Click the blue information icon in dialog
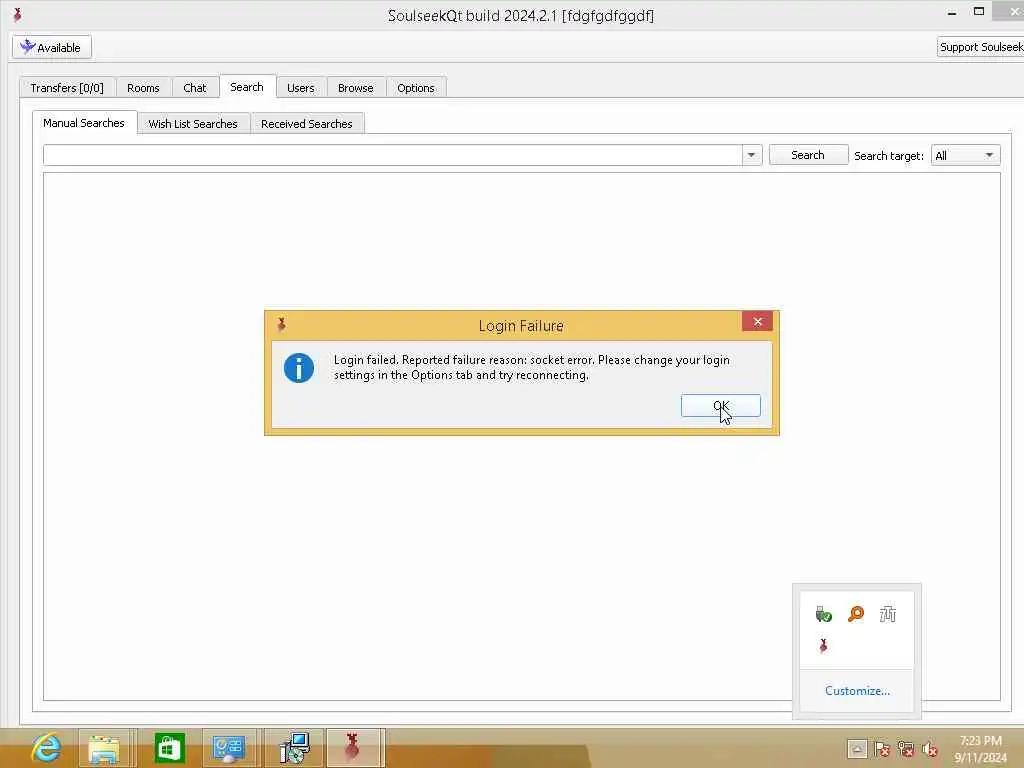The height and width of the screenshot is (768, 1024). [x=299, y=368]
